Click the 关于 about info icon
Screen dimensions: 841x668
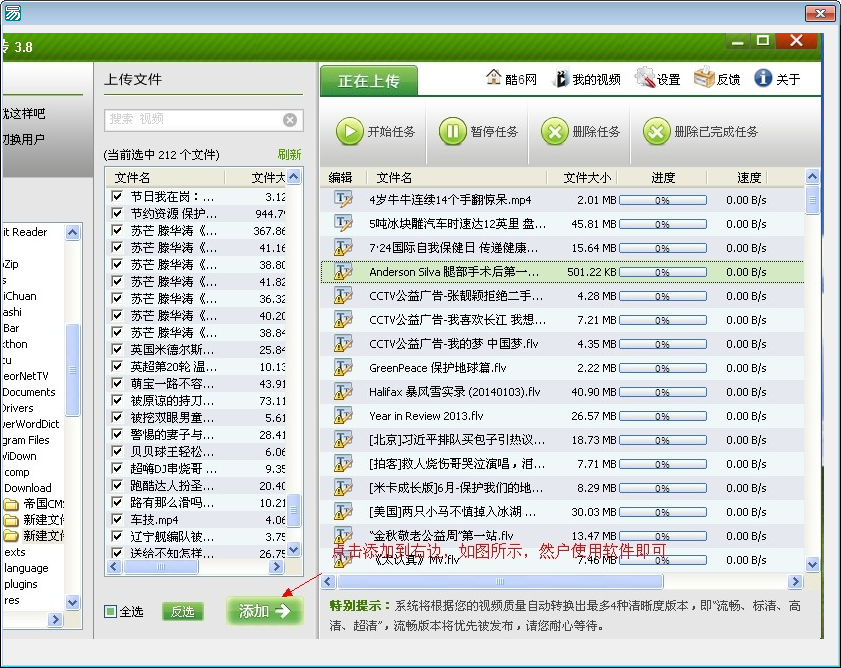(x=763, y=78)
